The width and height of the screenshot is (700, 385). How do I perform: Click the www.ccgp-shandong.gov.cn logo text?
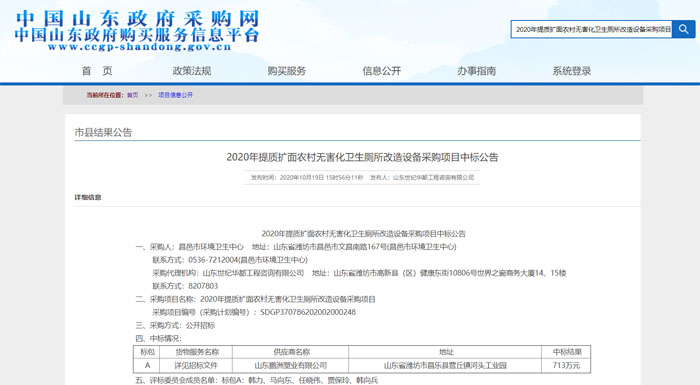click(139, 47)
